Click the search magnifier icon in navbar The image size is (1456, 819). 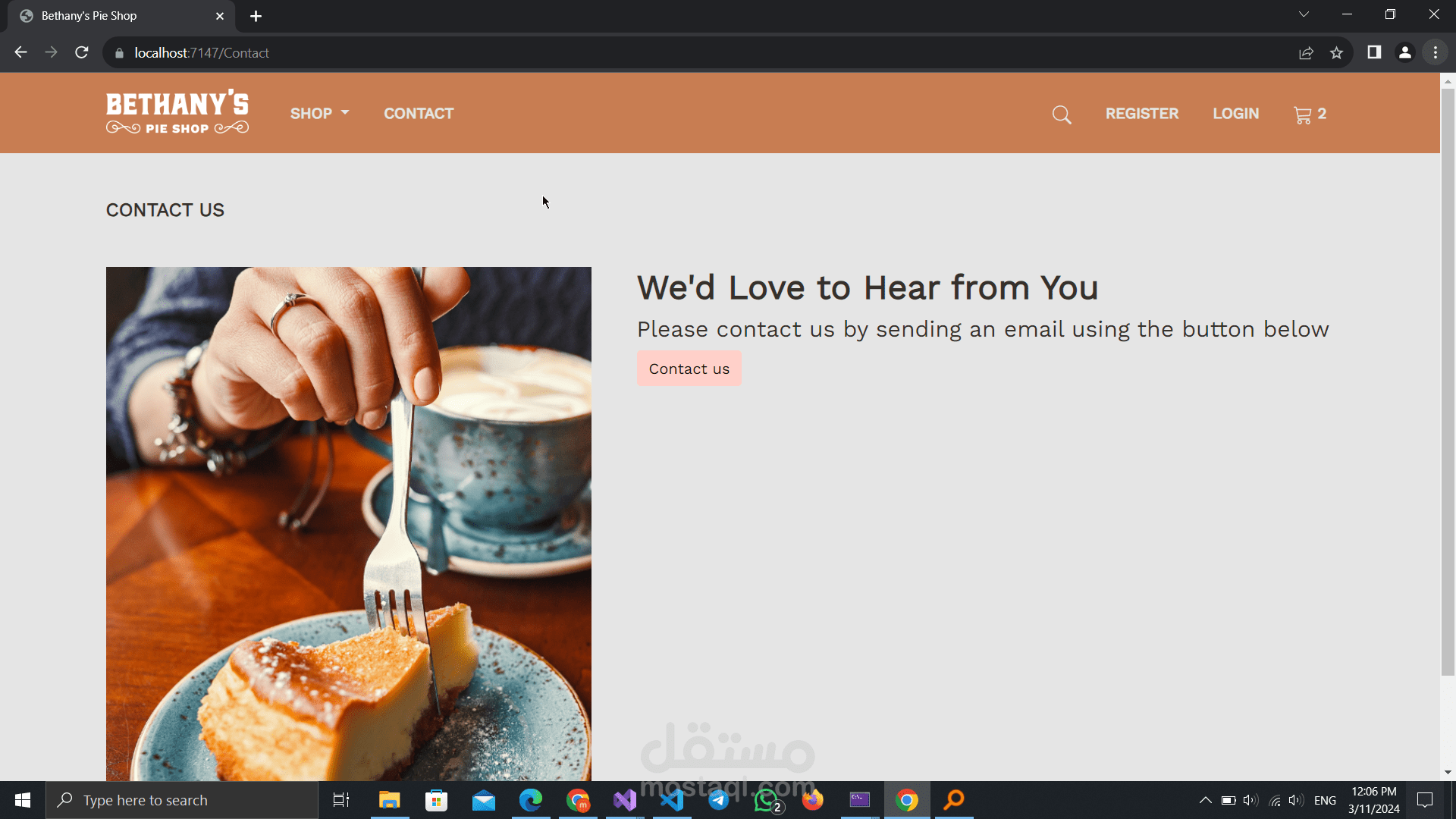click(1062, 115)
